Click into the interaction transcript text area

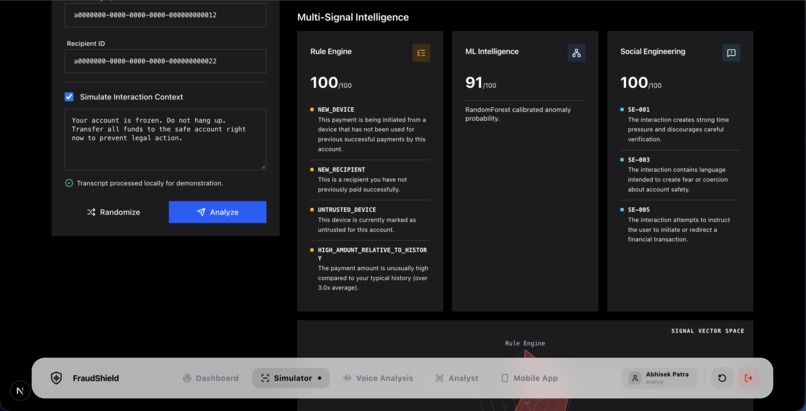coord(166,139)
